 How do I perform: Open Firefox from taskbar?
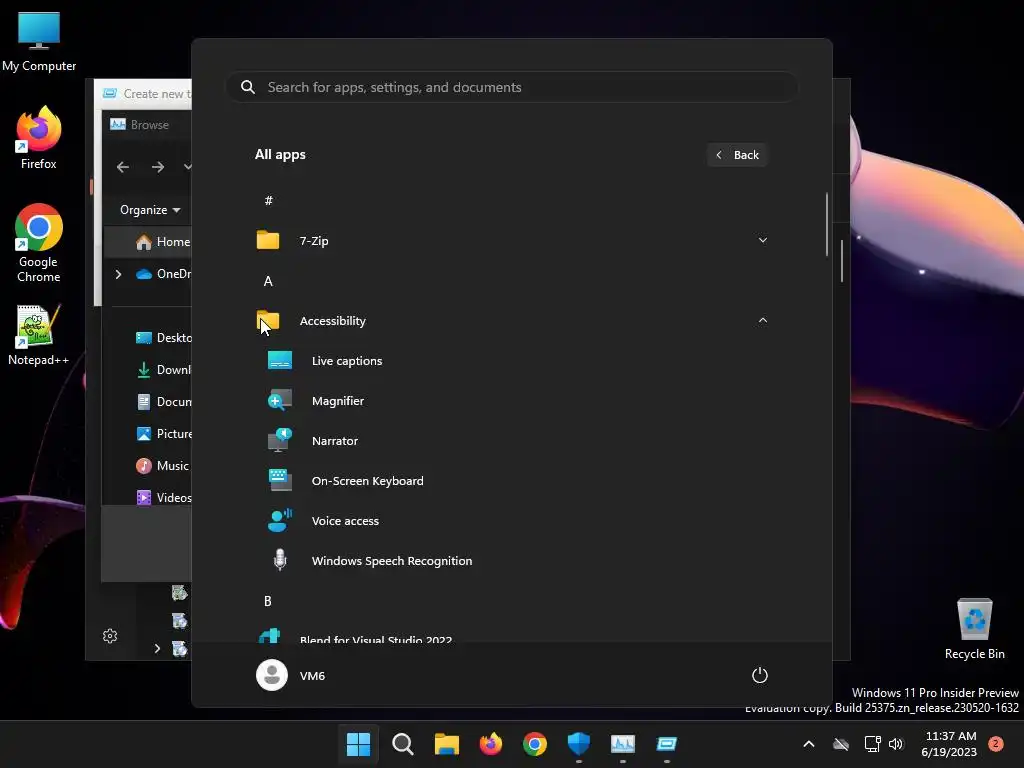[x=490, y=744]
